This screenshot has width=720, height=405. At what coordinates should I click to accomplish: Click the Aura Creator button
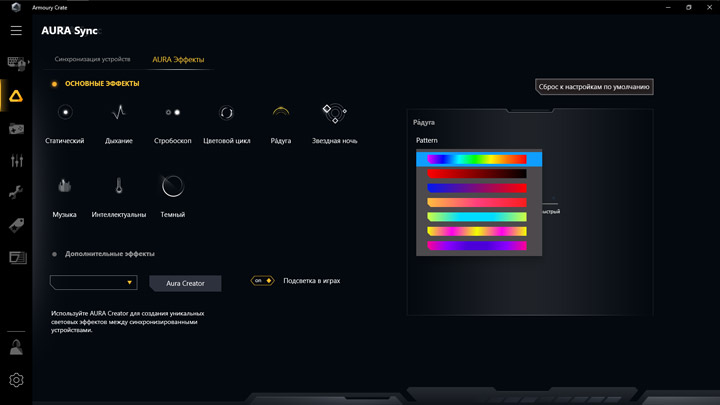tap(185, 283)
